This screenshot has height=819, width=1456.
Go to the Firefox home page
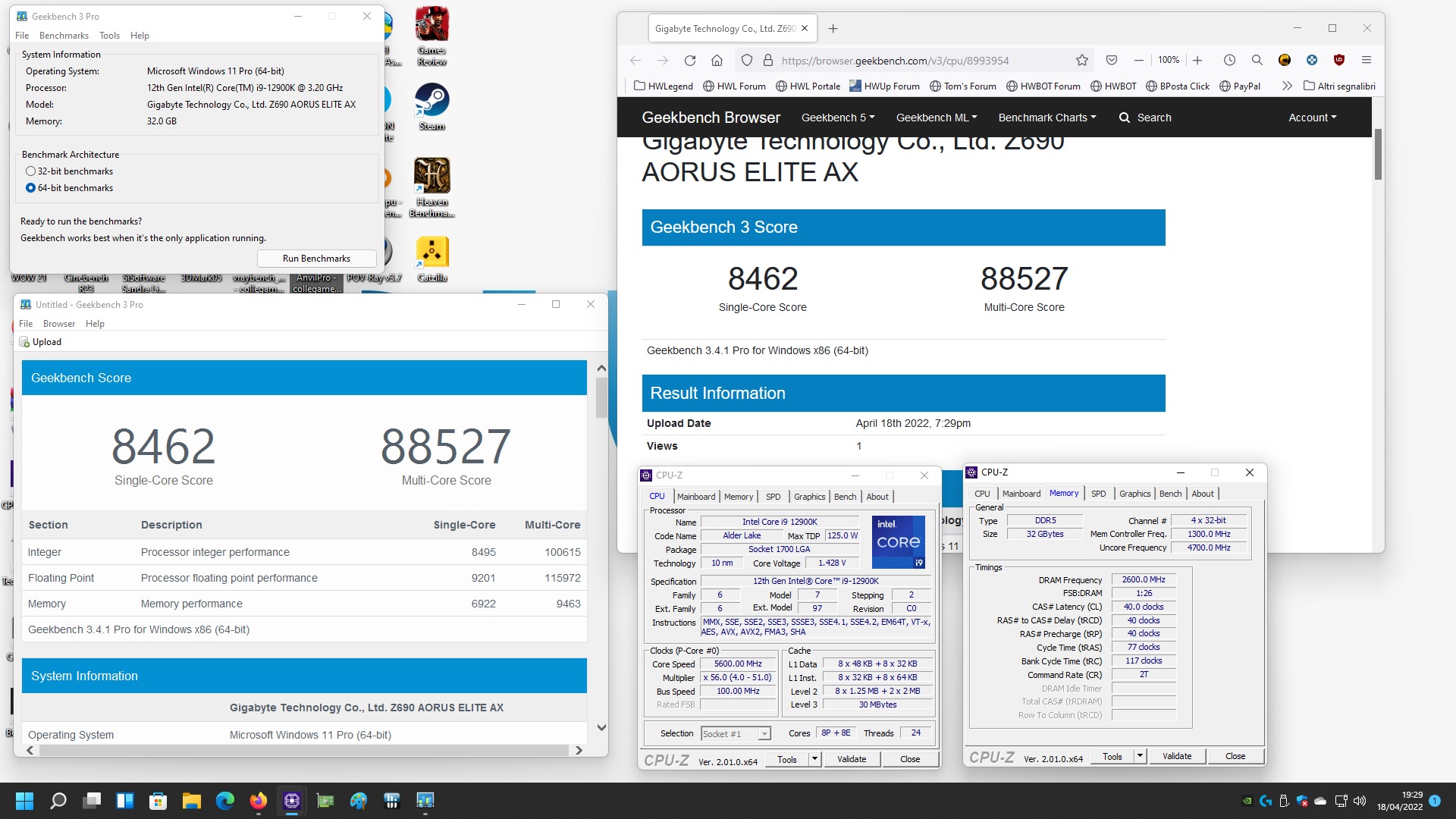pos(717,61)
